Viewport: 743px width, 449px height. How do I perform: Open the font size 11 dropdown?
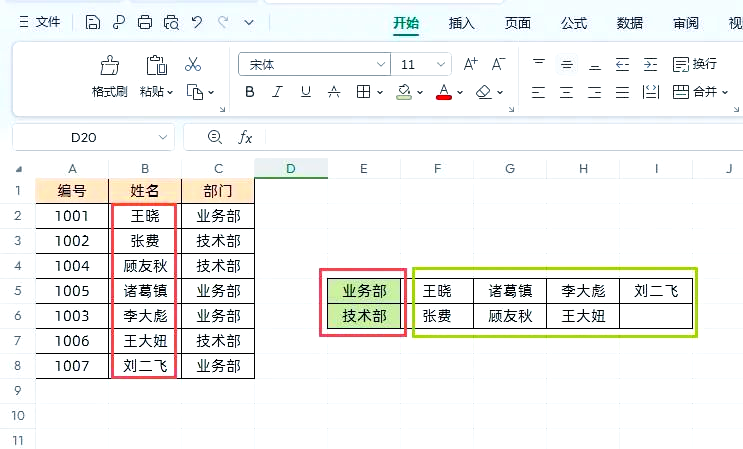[441, 64]
